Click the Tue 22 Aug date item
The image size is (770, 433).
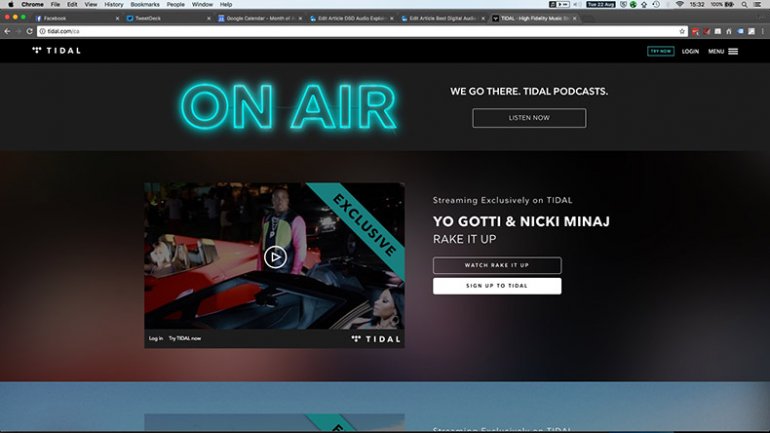pos(601,4)
